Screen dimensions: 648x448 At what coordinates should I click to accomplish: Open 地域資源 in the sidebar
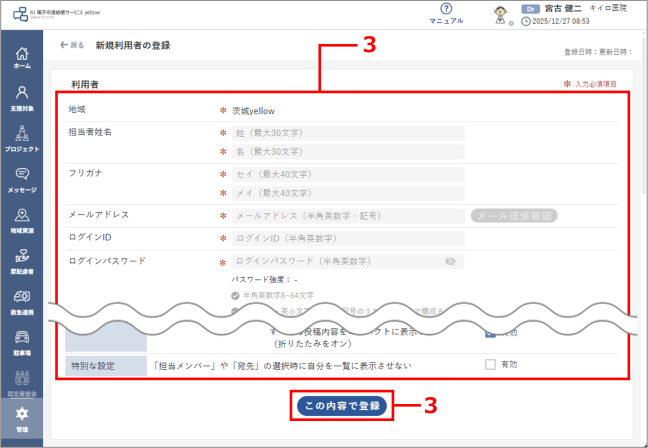point(22,219)
